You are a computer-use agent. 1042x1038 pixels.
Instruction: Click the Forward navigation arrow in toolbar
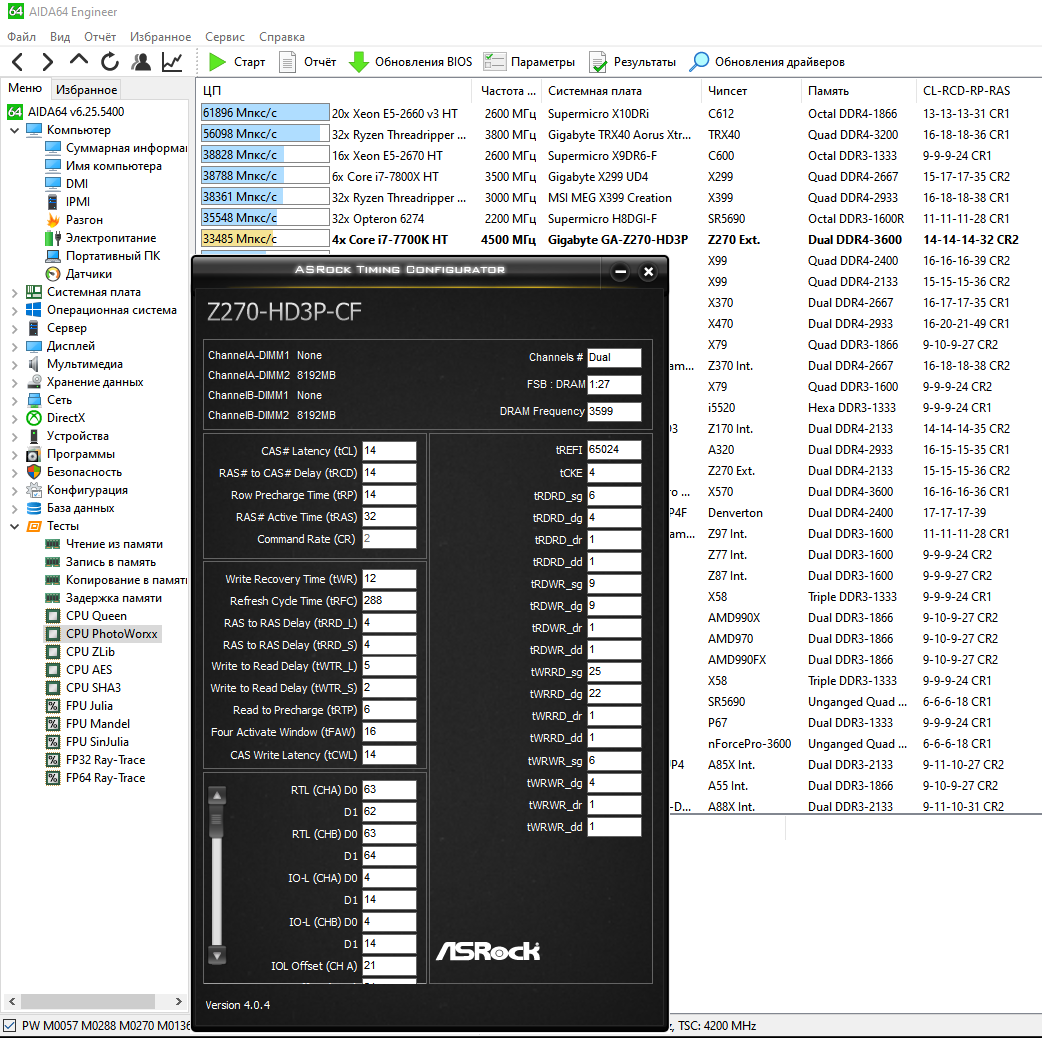pyautogui.click(x=47, y=62)
